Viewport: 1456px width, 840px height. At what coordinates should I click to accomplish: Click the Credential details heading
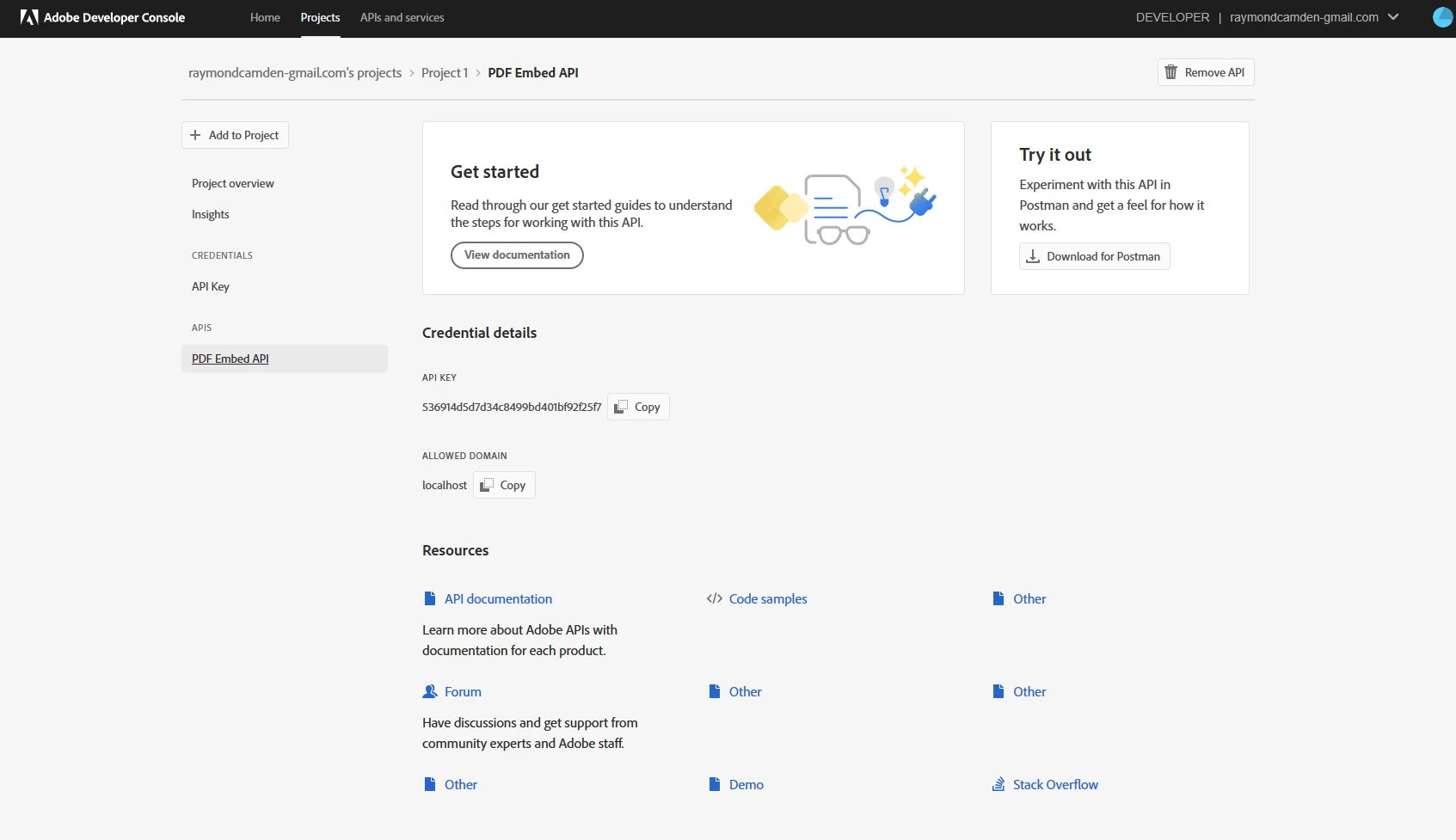click(479, 333)
